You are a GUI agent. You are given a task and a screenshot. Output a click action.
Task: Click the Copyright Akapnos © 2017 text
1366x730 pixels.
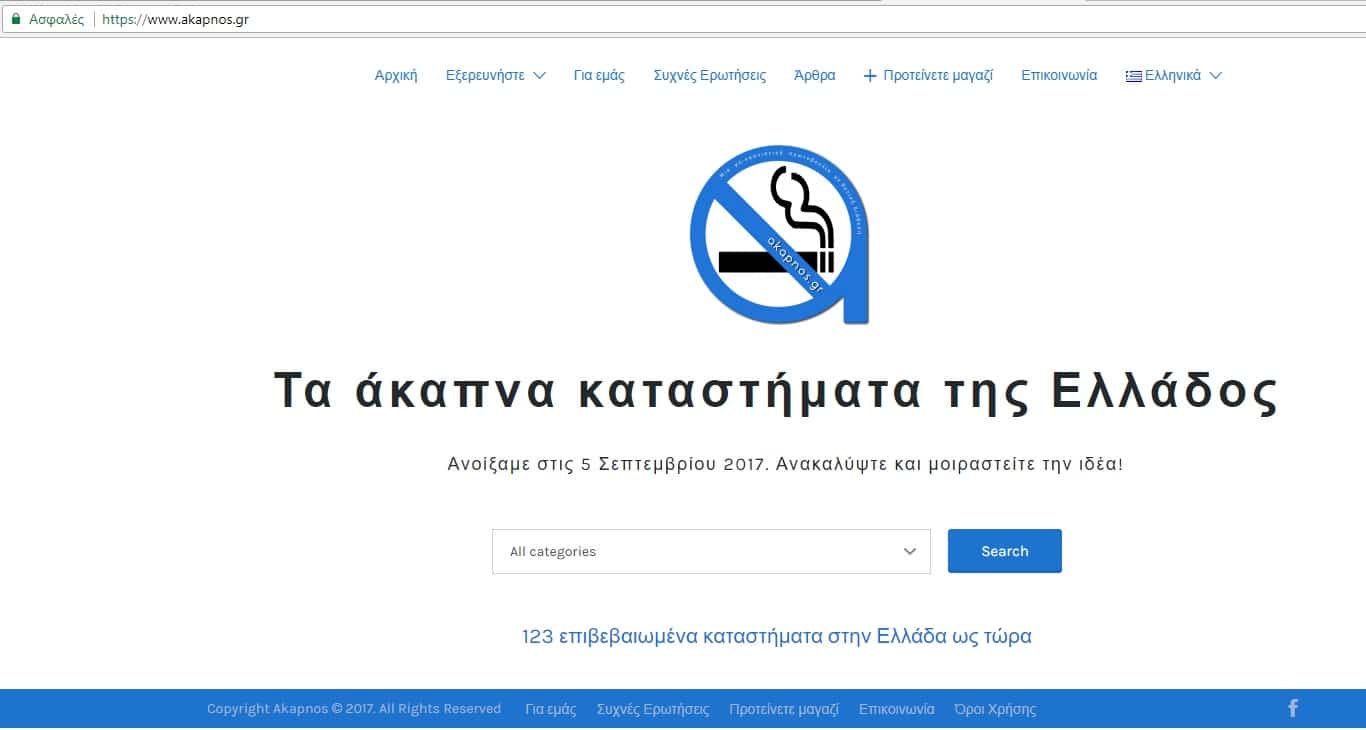[354, 709]
